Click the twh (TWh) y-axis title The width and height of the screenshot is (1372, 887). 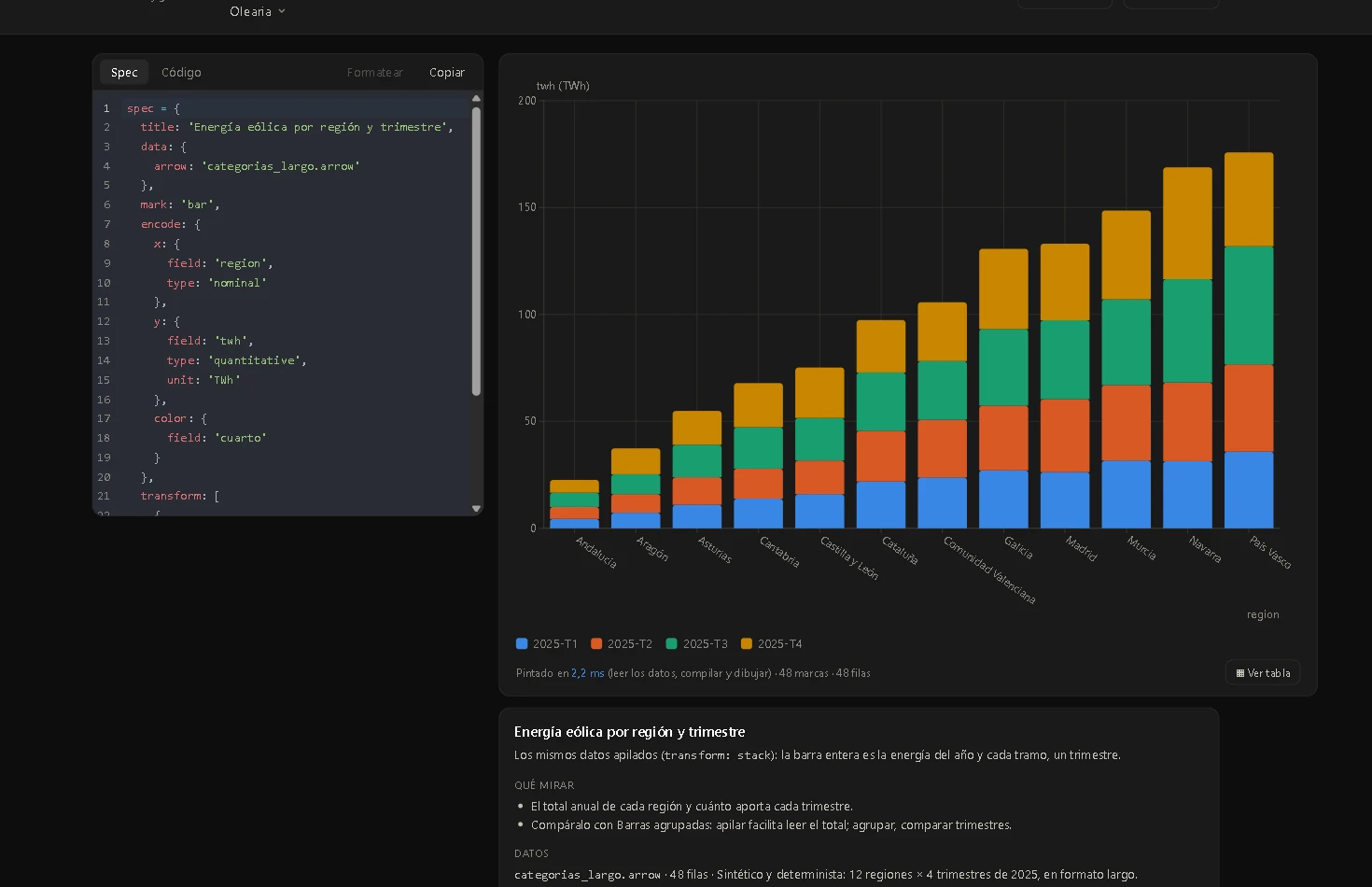coord(563,86)
